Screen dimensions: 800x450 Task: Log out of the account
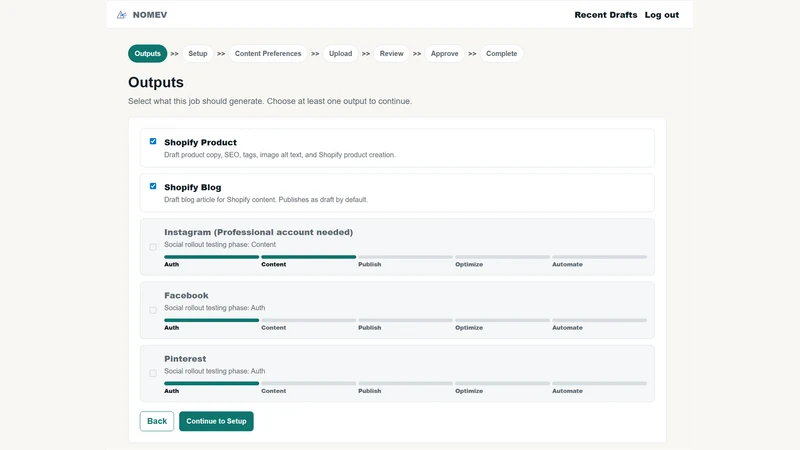pyautogui.click(x=662, y=15)
